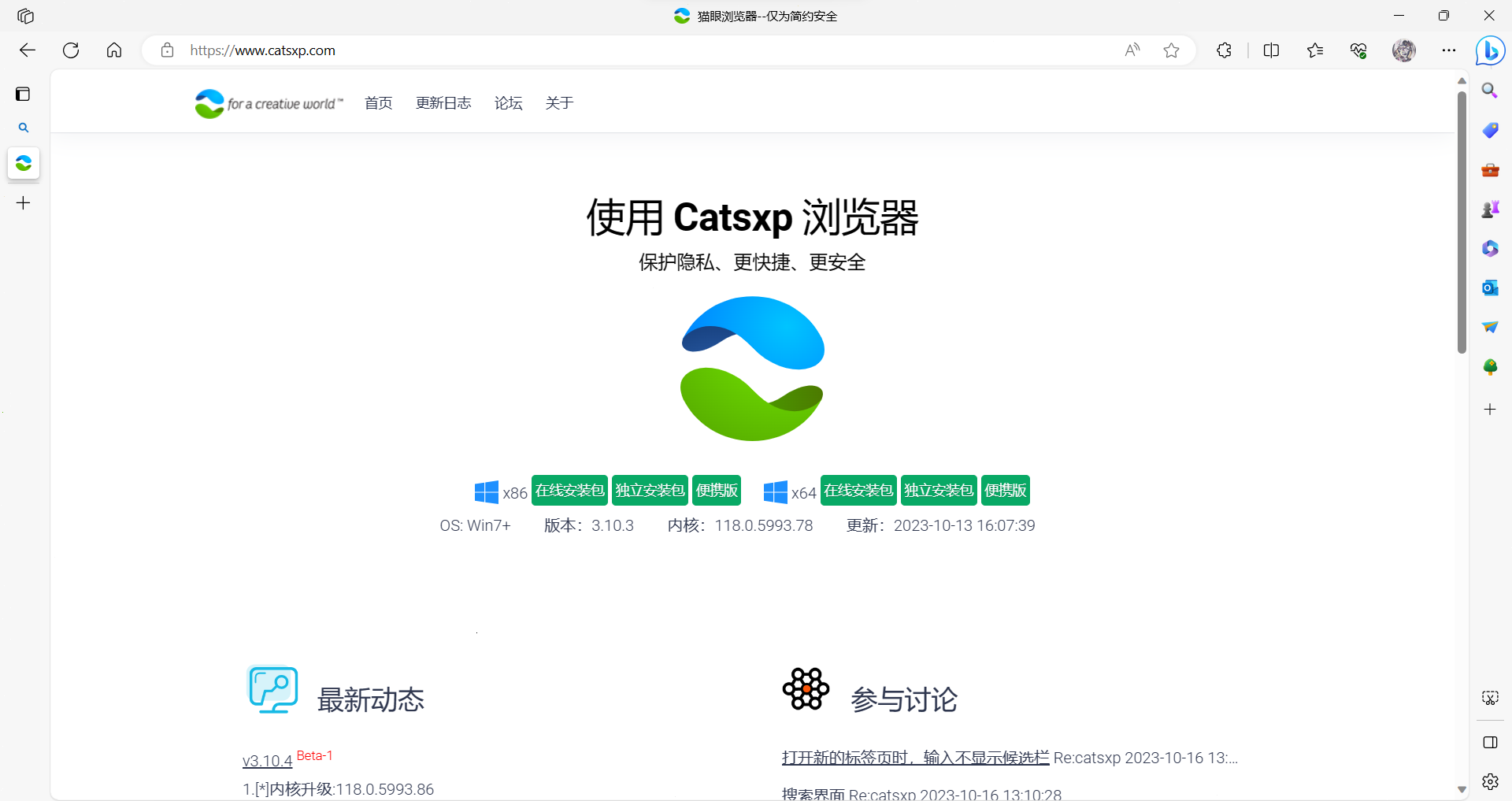The image size is (1512, 801).
Task: Open the user profile avatar
Action: point(1404,50)
